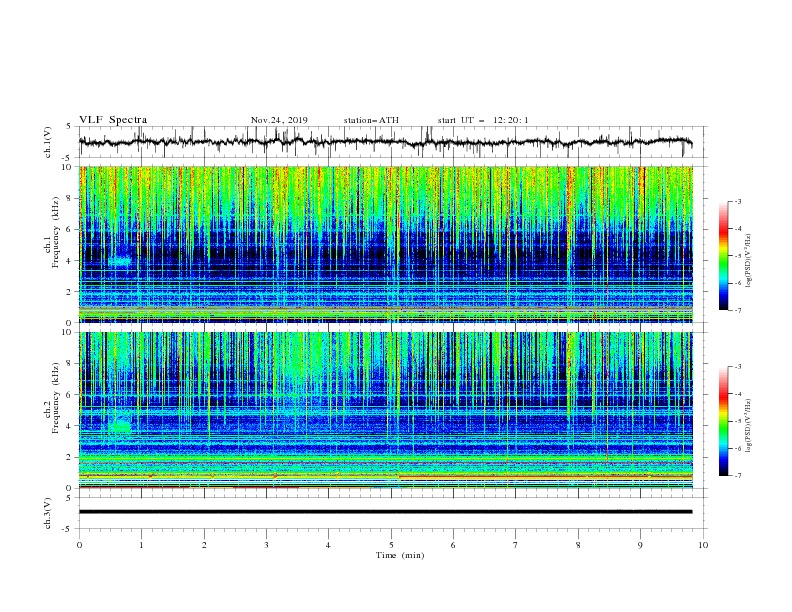Select the "start UT = 12:20:1" text
Image resolution: width=792 pixels, height=612 pixels.
pos(483,120)
